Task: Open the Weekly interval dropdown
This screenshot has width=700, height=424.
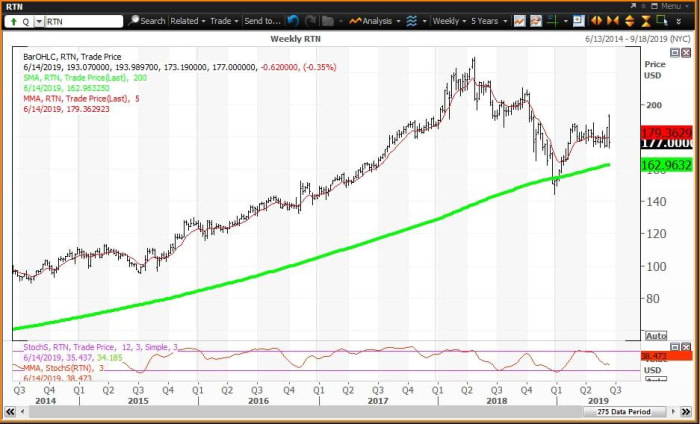Action: (x=449, y=21)
